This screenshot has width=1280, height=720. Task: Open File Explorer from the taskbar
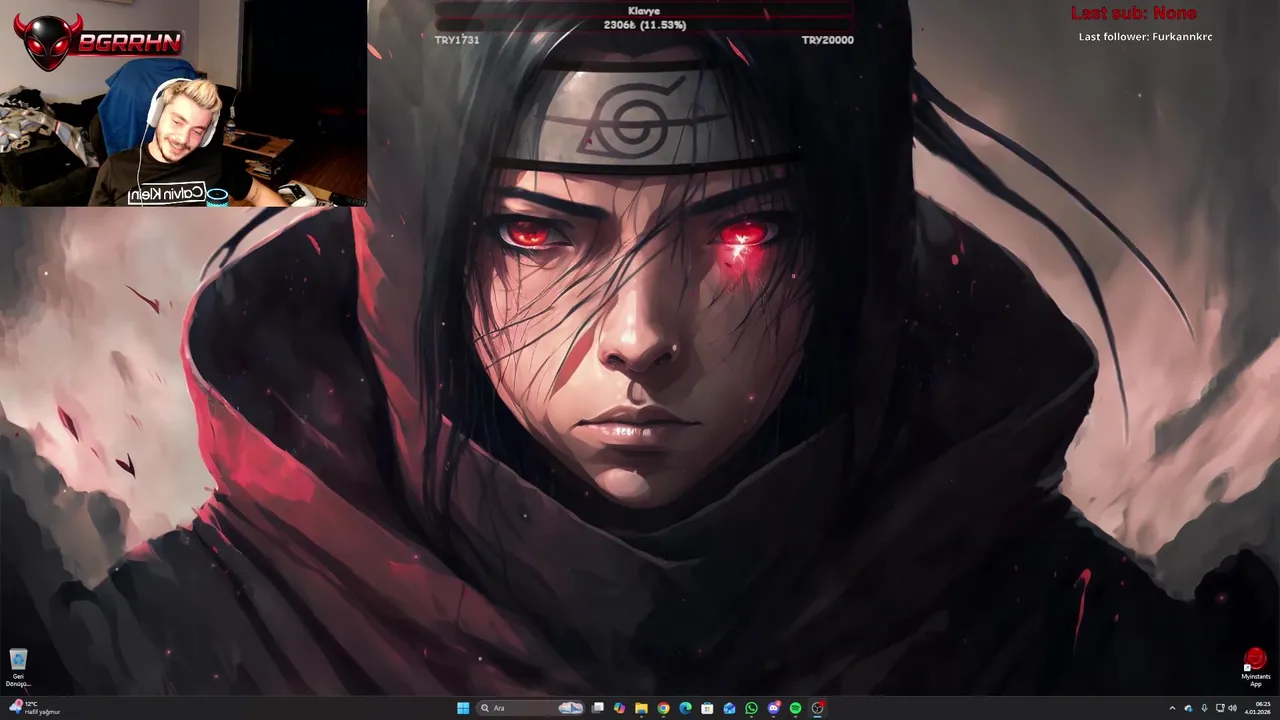coord(641,708)
